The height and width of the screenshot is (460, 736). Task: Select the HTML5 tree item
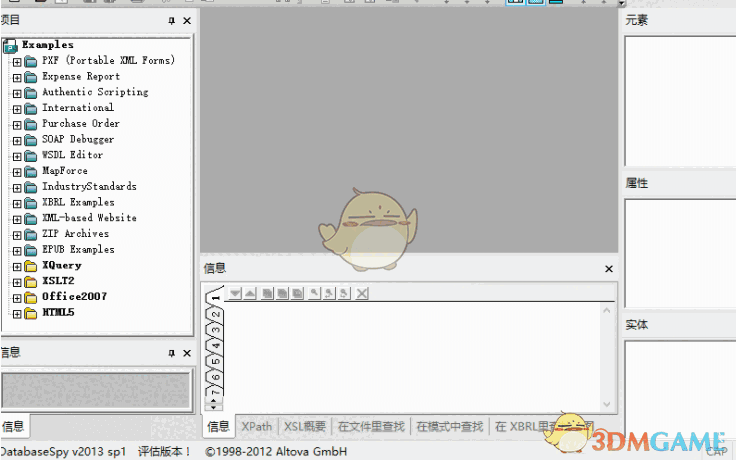tap(58, 312)
